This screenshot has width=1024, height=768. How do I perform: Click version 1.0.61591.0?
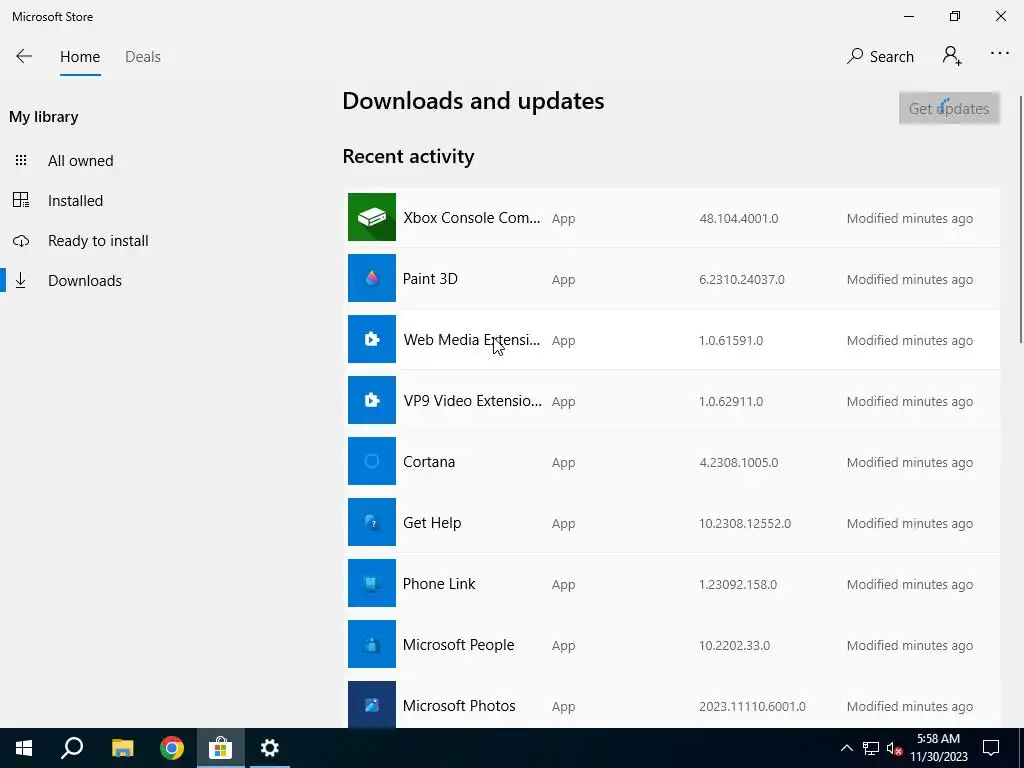coord(731,340)
